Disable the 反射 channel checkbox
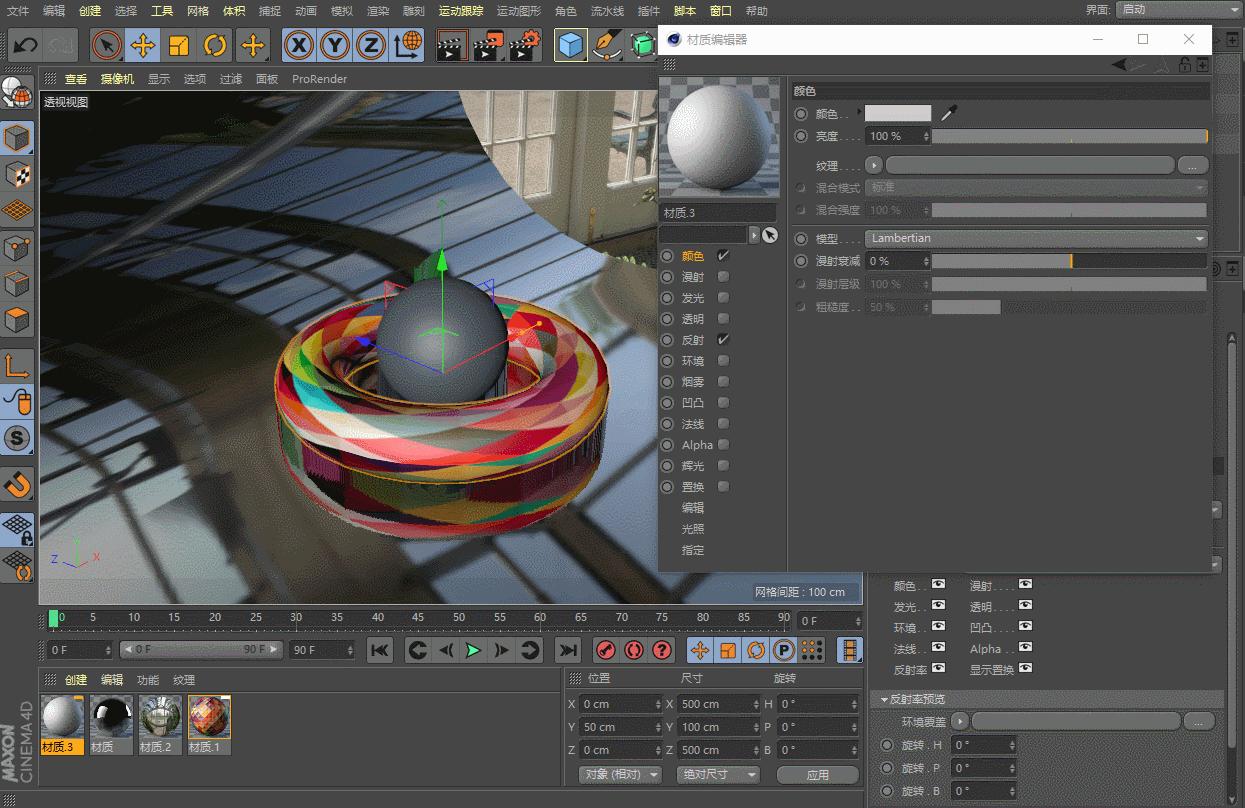This screenshot has height=808, width=1245. click(x=723, y=340)
